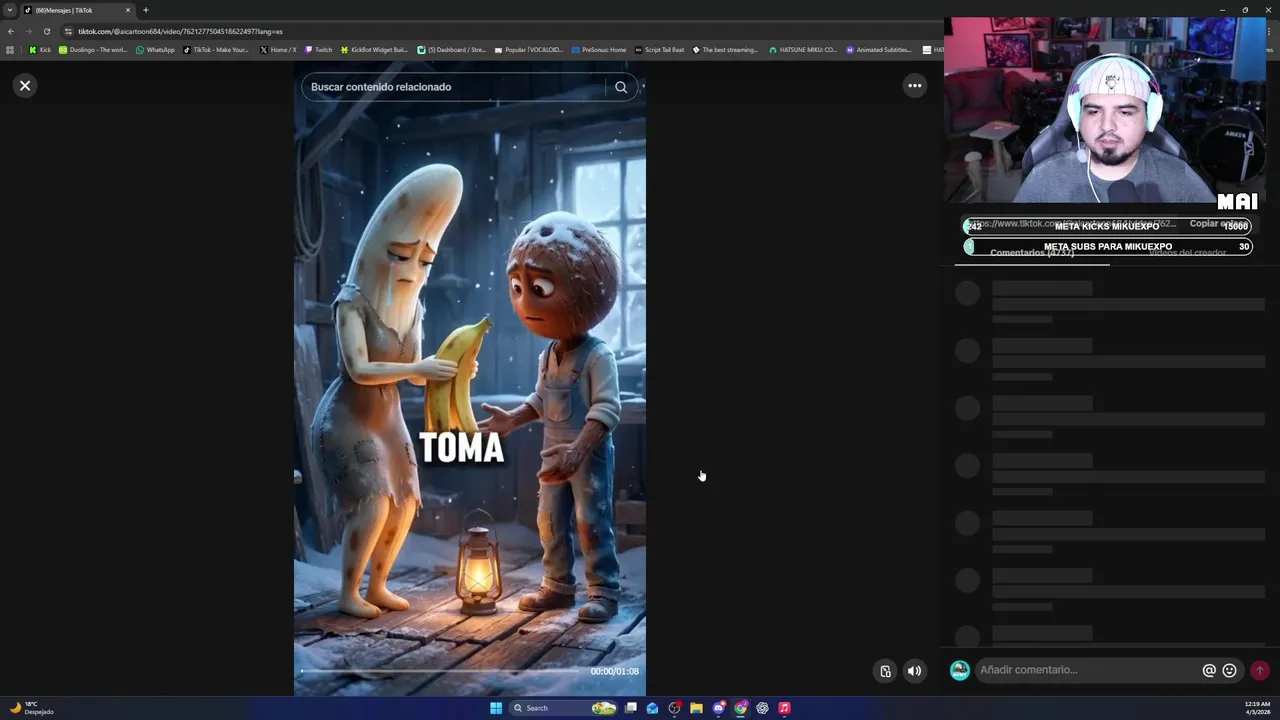Open Task View in taskbar
This screenshot has height=720, width=1280.
click(631, 708)
